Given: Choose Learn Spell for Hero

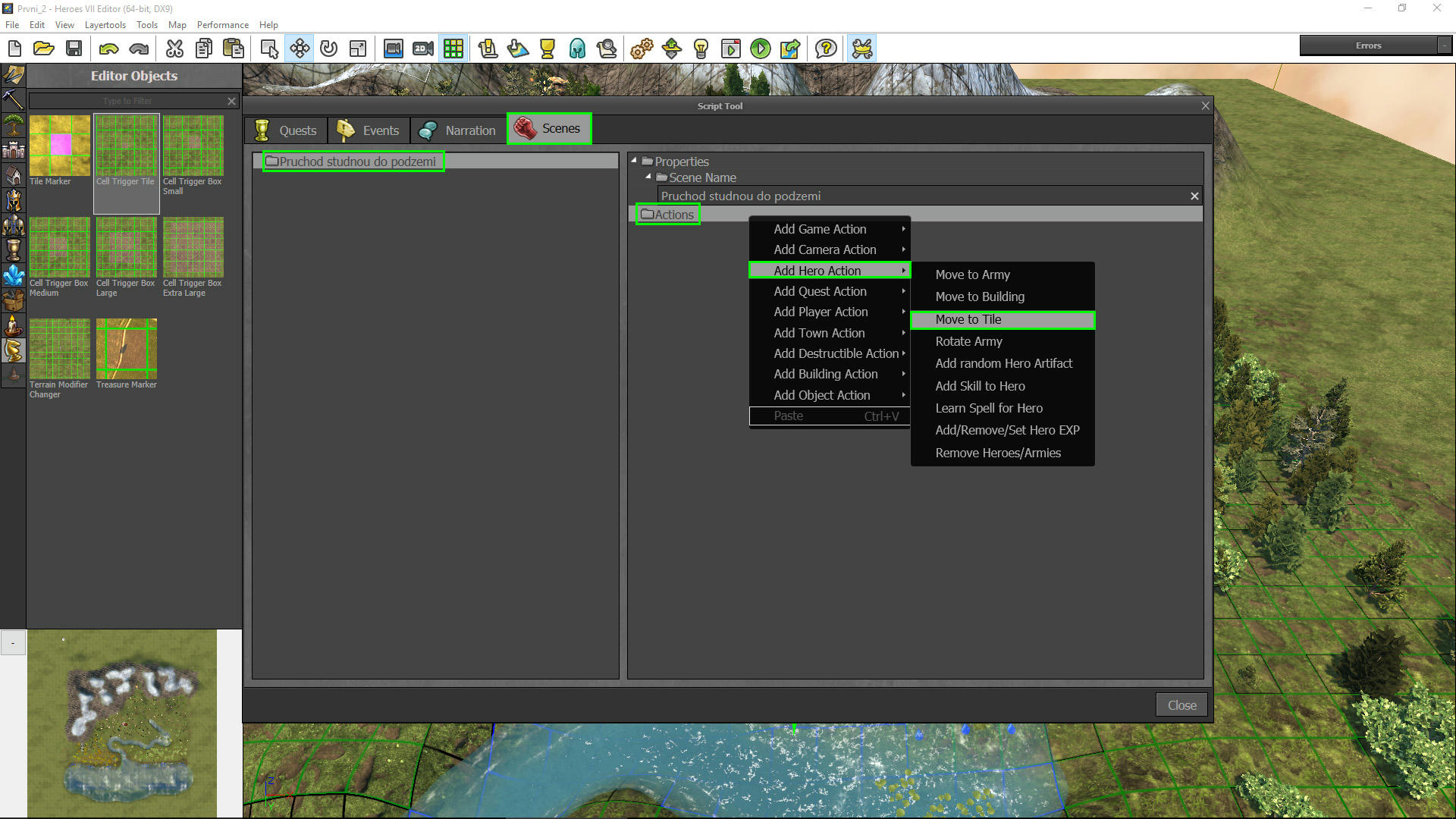Looking at the screenshot, I should (1003, 408).
